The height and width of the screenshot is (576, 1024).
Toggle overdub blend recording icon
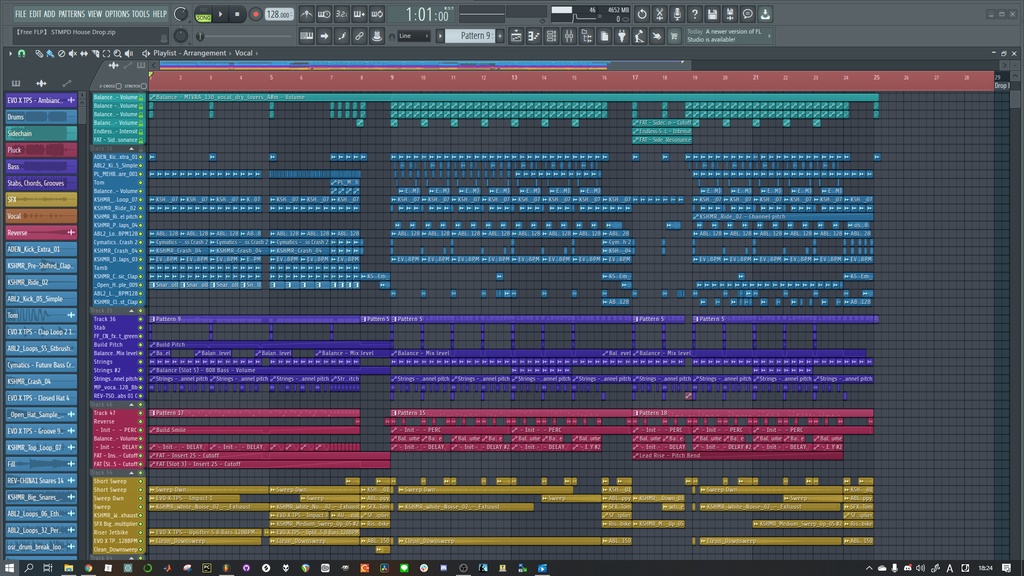coord(359,14)
